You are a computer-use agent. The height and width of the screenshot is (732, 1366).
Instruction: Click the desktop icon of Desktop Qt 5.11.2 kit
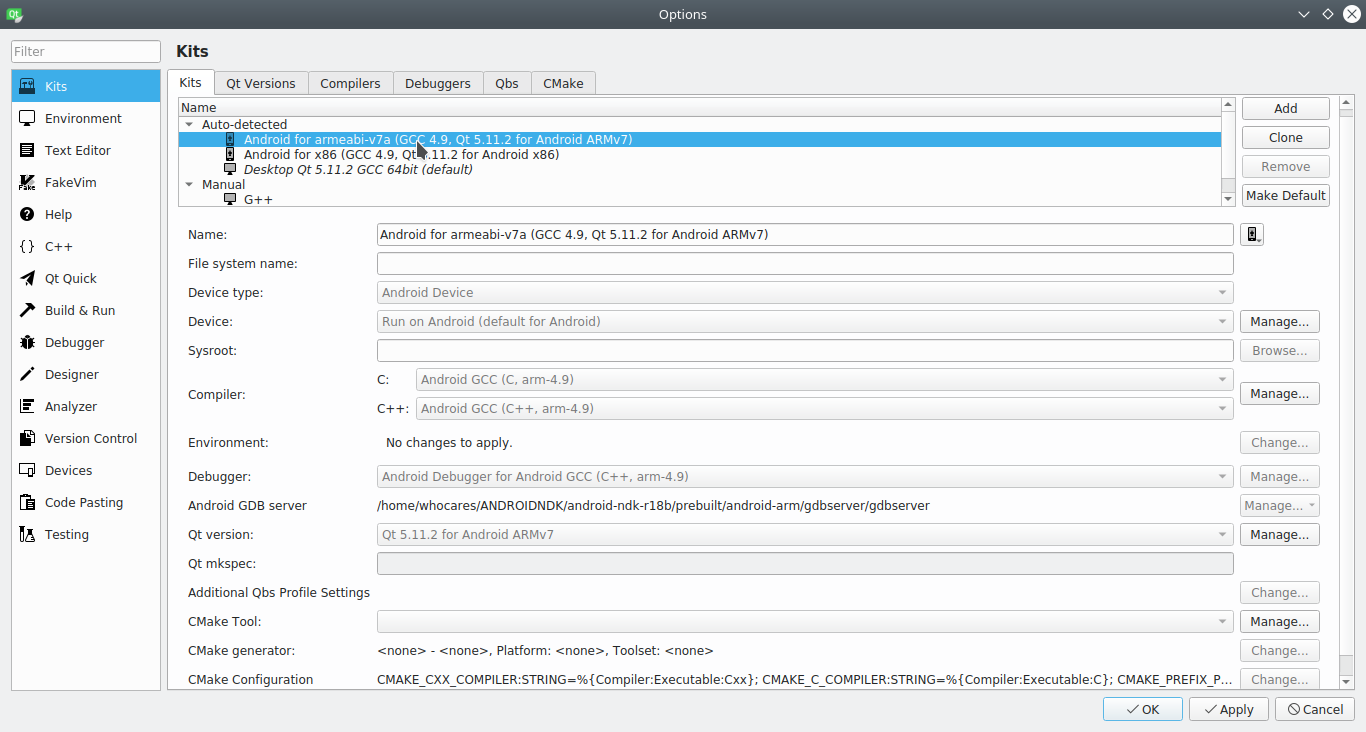coord(230,169)
